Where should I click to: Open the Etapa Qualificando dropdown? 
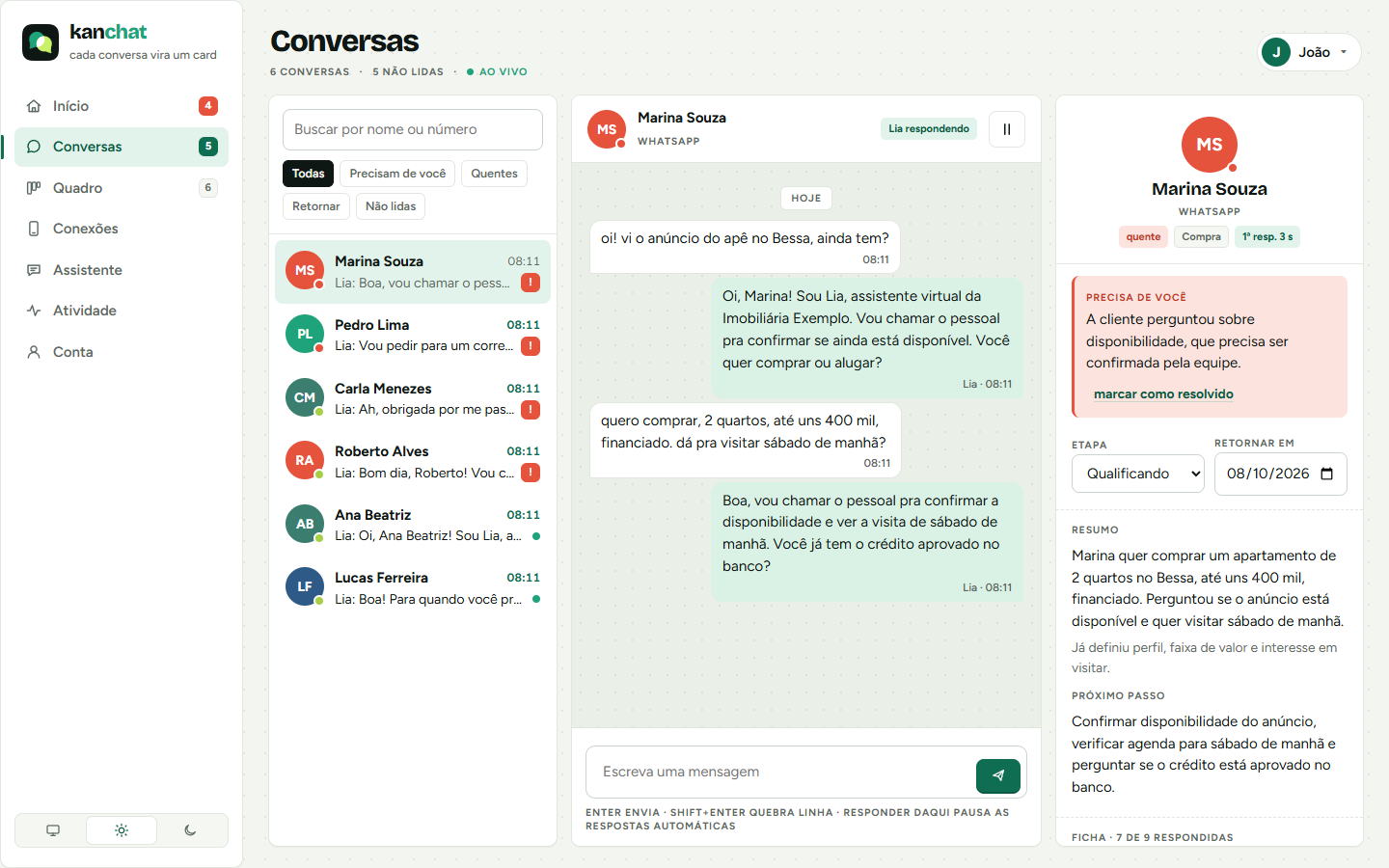click(x=1138, y=474)
